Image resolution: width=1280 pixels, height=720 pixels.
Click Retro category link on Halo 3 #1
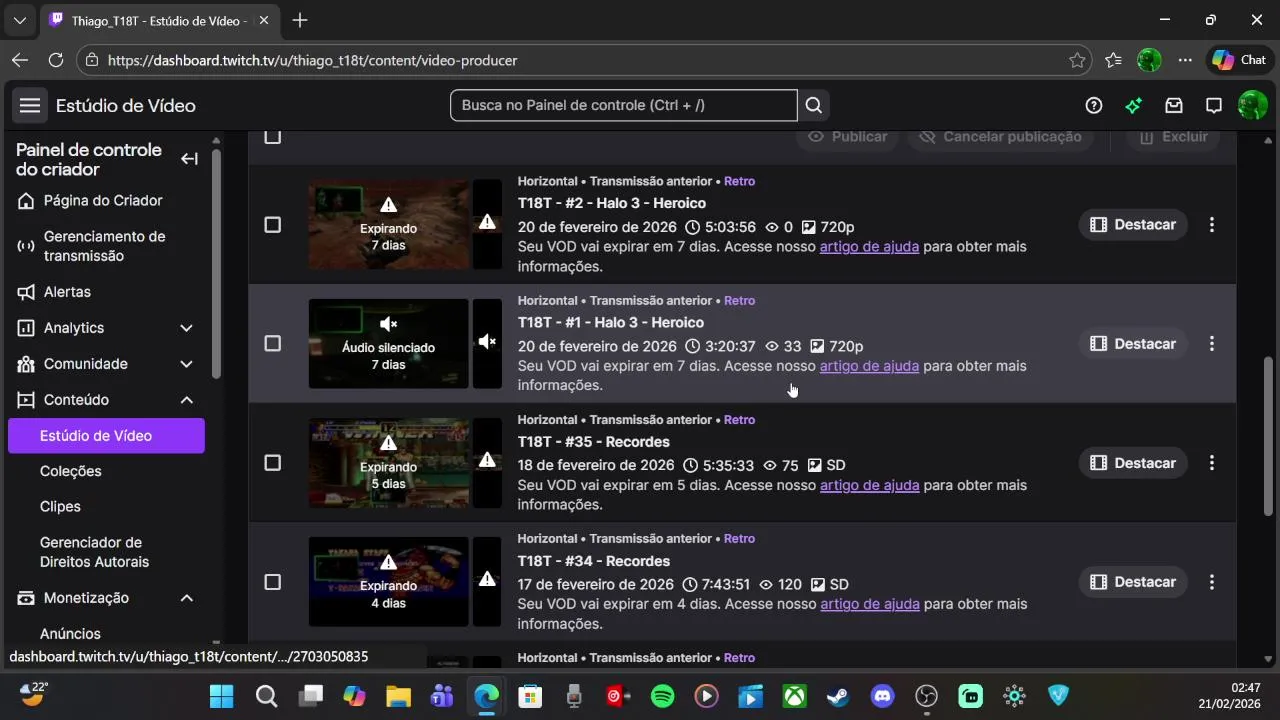tap(739, 300)
